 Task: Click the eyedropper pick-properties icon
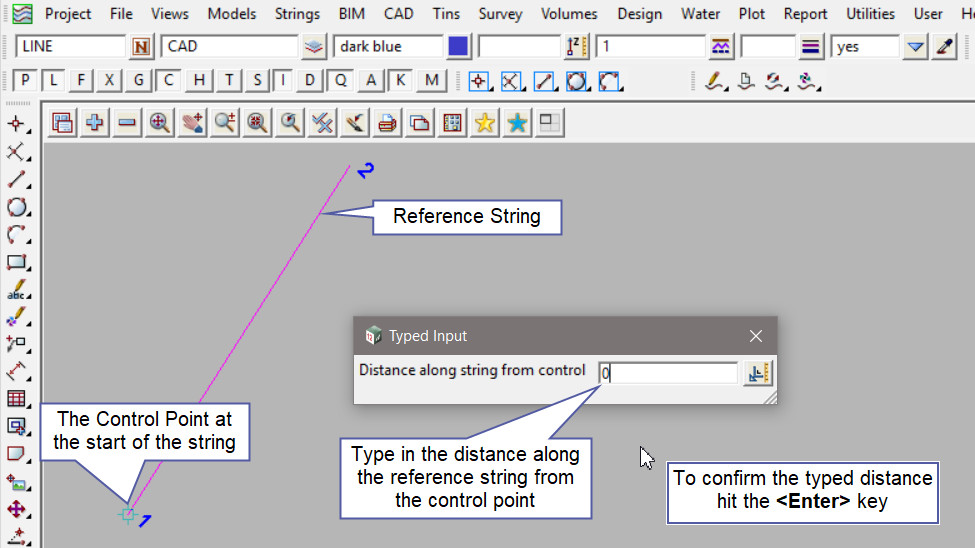[945, 47]
